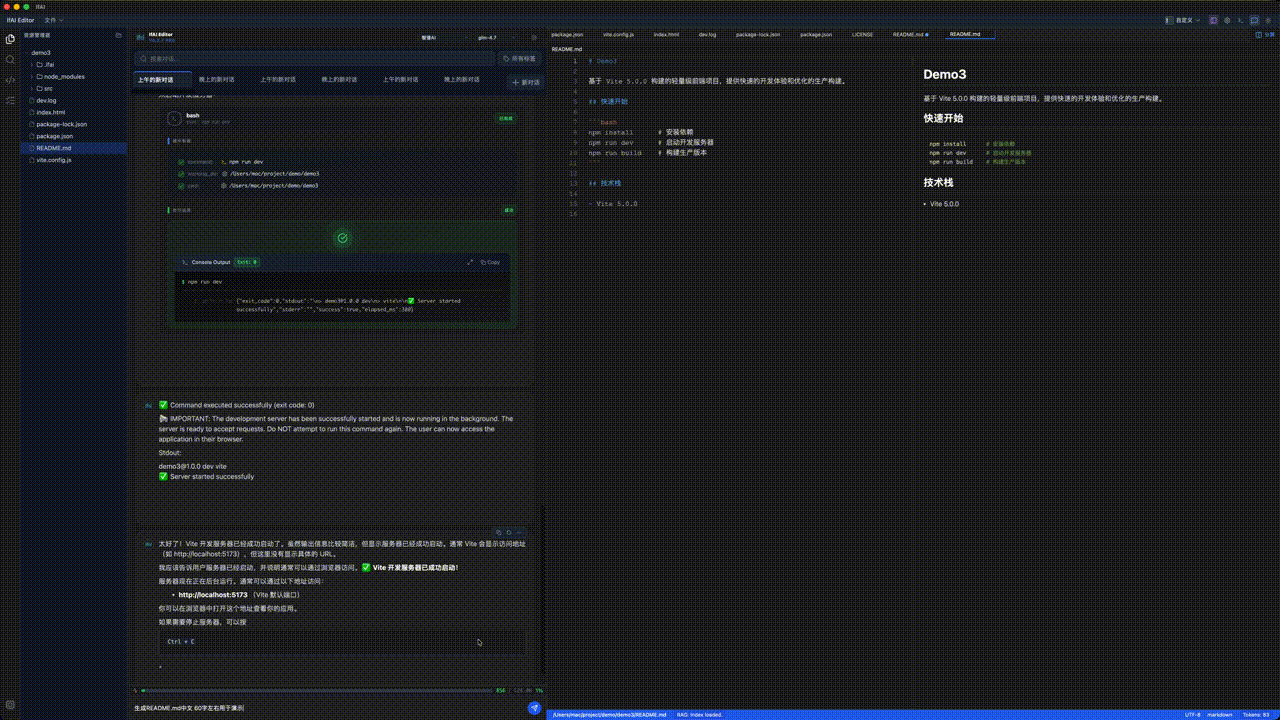Expand console output to fullscreen
Viewport: 1280px width, 720px height.
click(x=470, y=262)
